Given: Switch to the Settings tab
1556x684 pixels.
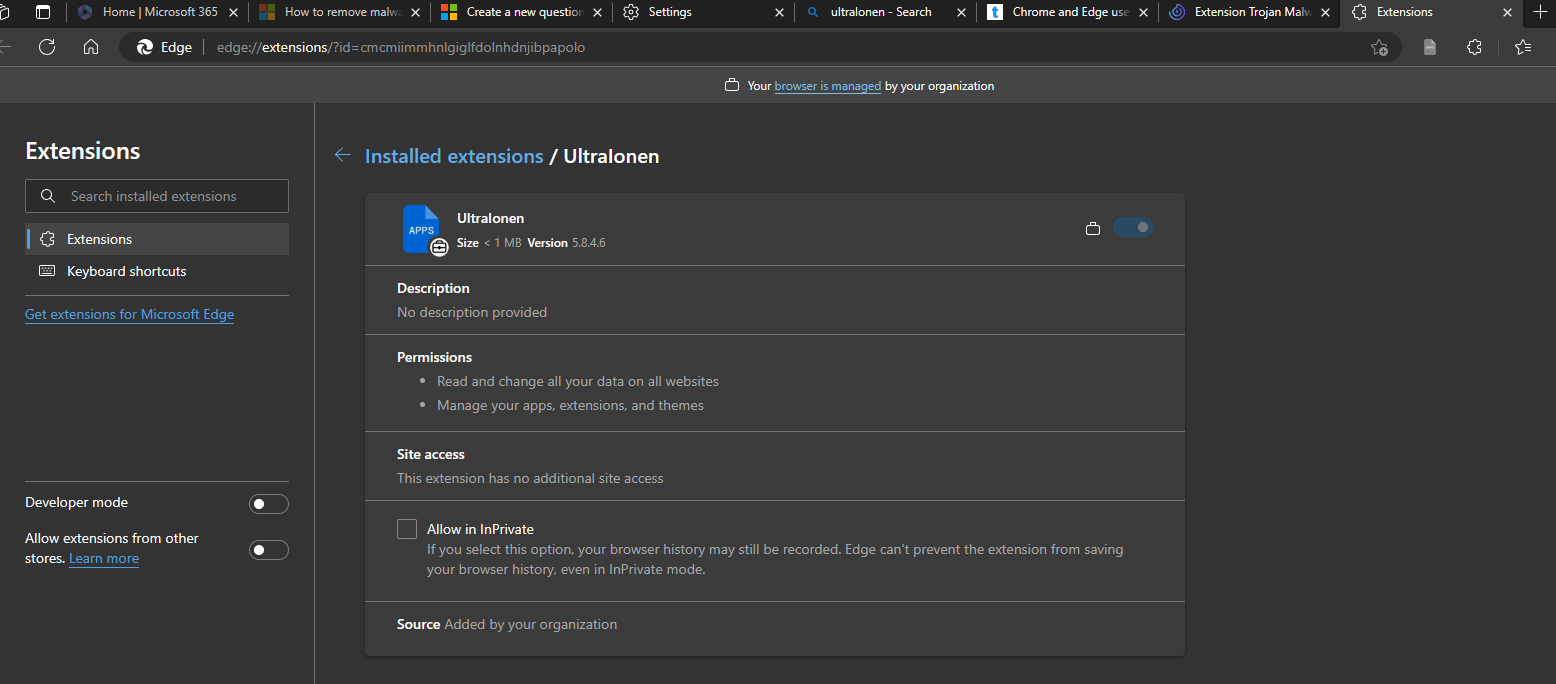Looking at the screenshot, I should point(704,12).
